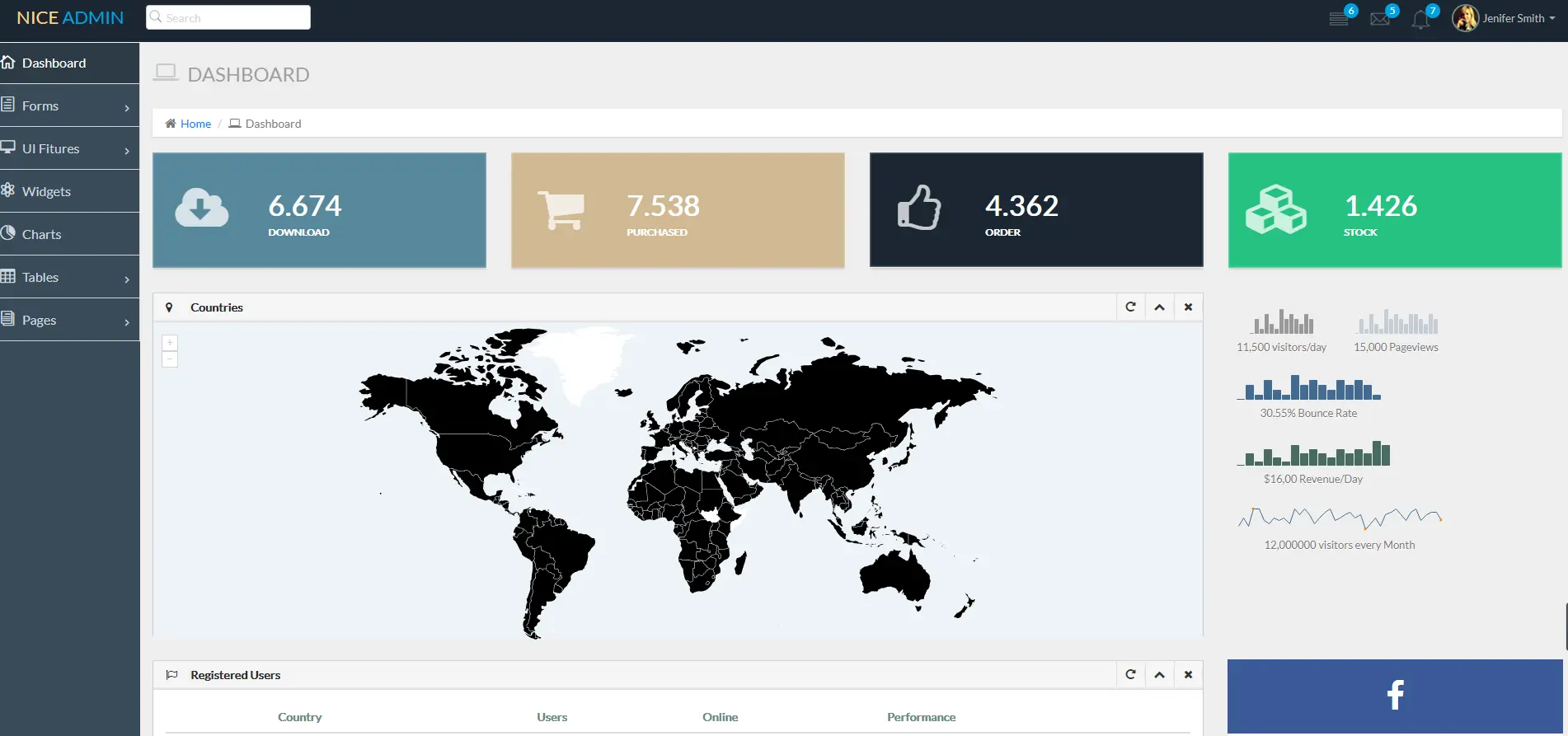Collapse the Registered Users panel
This screenshot has width=1568, height=736.
coord(1159,675)
